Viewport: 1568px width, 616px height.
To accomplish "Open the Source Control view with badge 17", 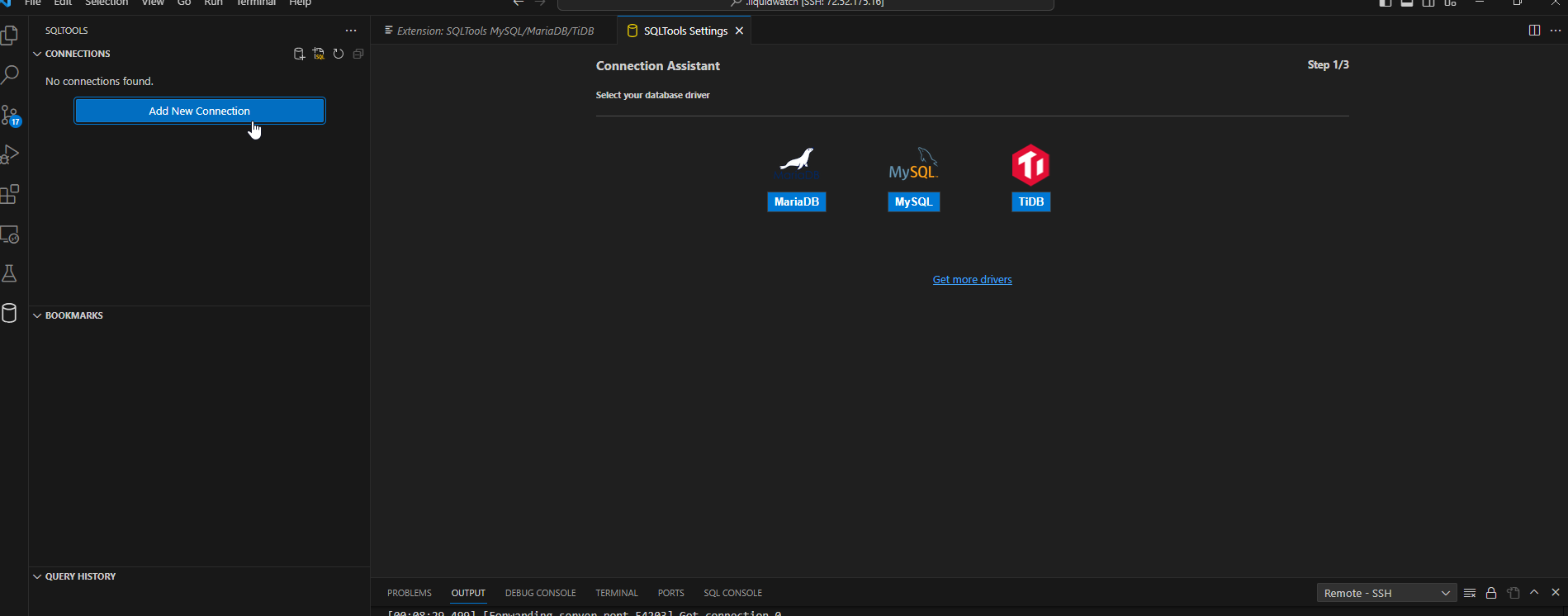I will (x=10, y=115).
